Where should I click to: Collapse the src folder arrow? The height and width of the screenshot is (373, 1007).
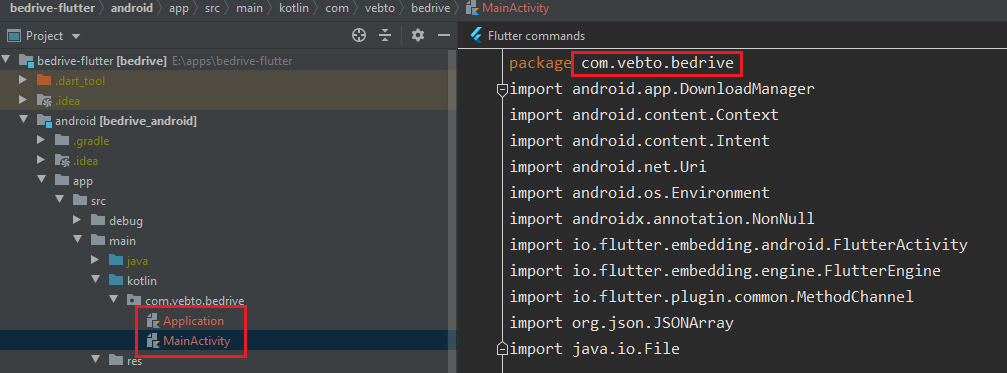pos(60,200)
